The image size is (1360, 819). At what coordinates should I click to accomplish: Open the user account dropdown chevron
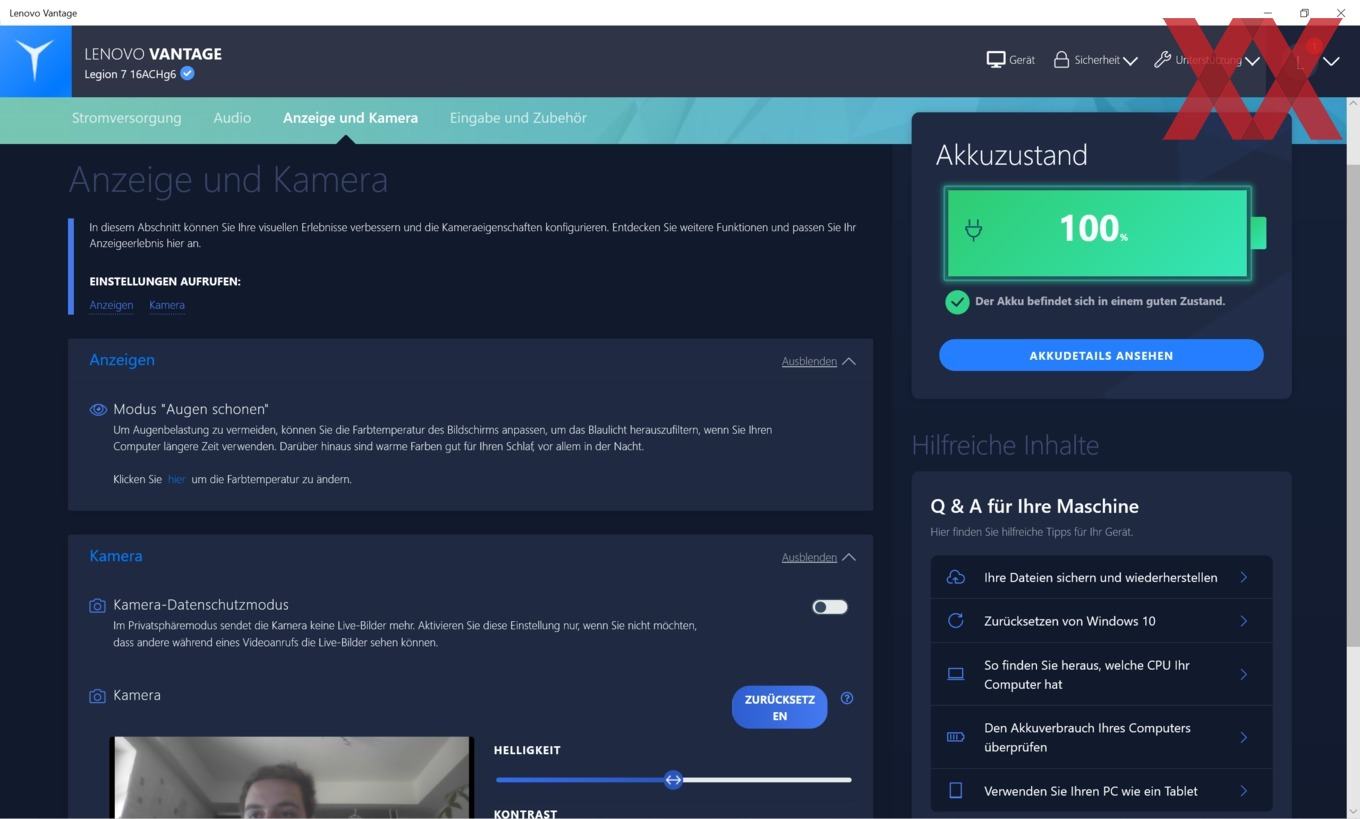(x=1331, y=61)
